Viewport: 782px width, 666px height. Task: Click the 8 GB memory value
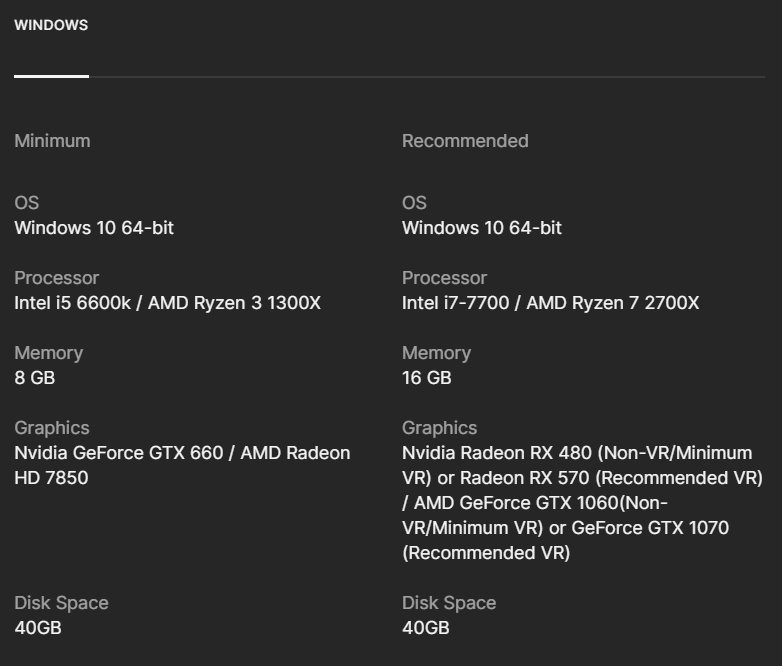tap(35, 378)
